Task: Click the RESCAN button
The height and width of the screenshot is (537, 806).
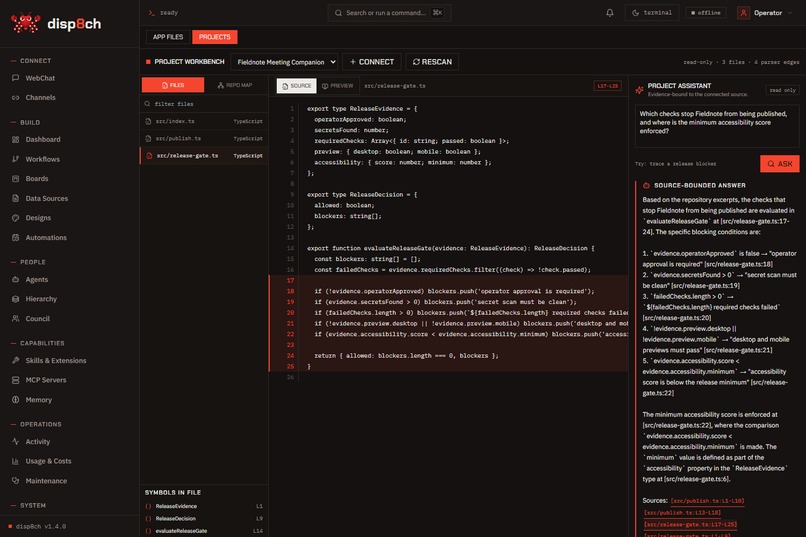Action: click(x=432, y=62)
